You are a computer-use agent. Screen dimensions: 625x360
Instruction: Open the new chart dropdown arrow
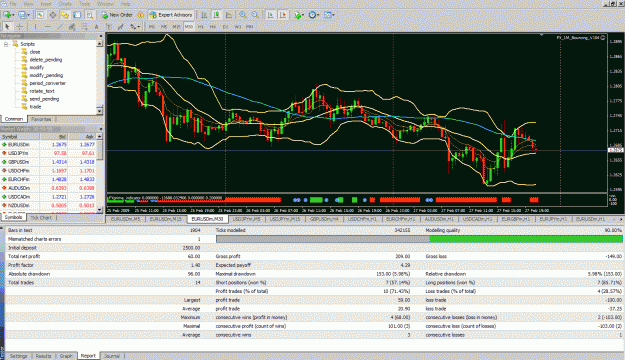[13, 15]
